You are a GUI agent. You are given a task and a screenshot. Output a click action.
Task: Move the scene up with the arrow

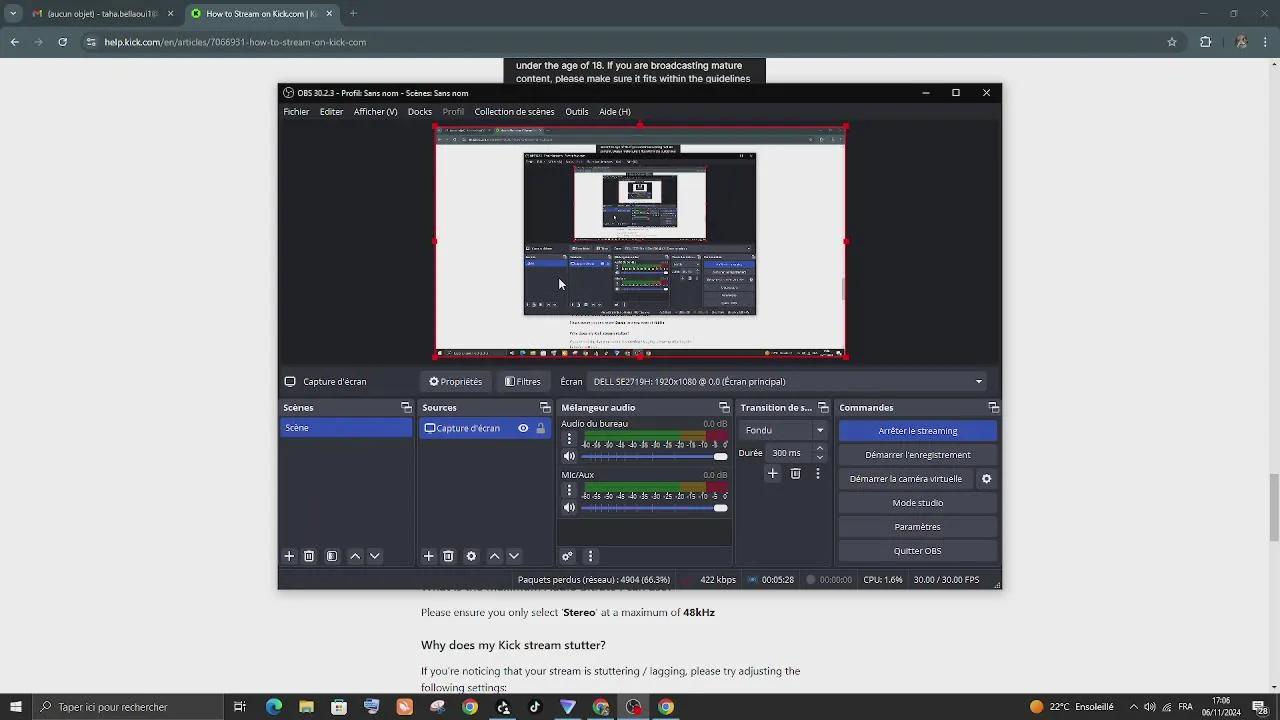click(355, 556)
